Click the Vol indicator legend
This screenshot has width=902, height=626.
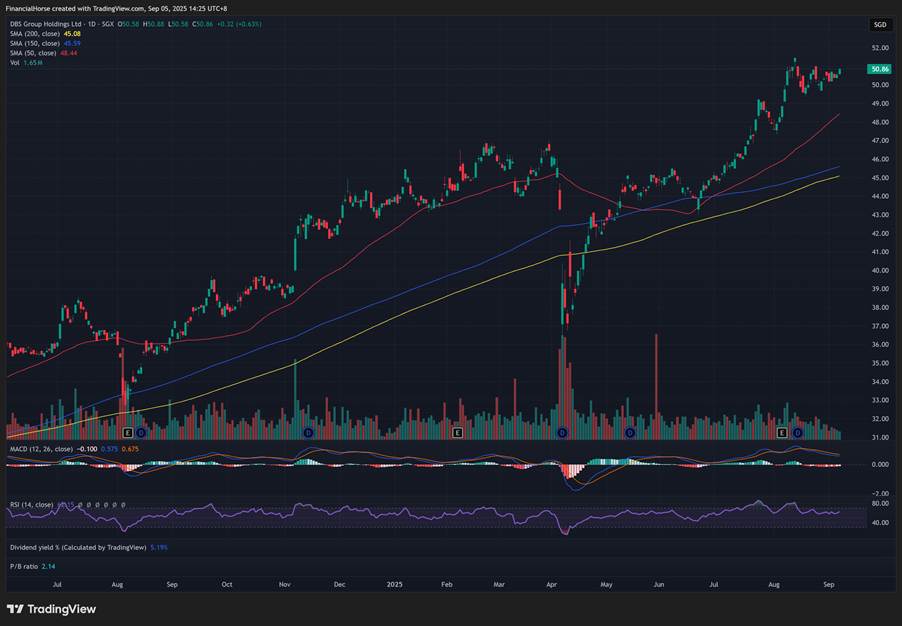click(15, 62)
